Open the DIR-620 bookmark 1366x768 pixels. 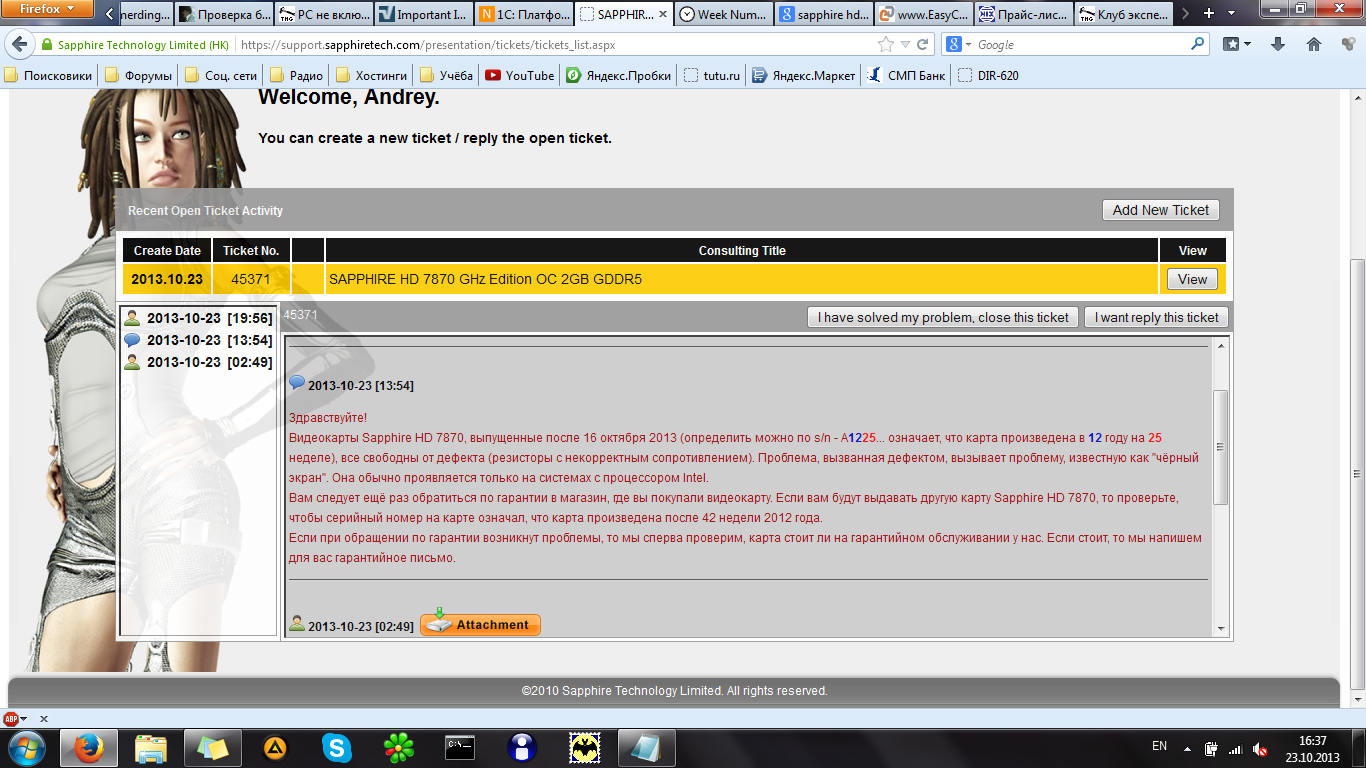point(988,75)
